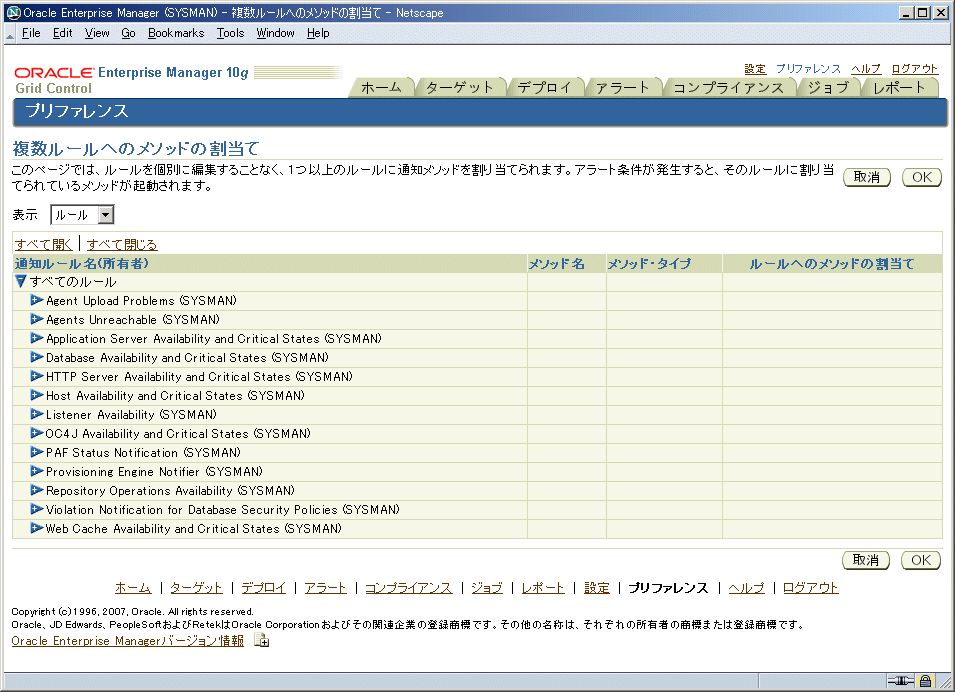Open the File menu
The image size is (955, 692).
[x=30, y=33]
